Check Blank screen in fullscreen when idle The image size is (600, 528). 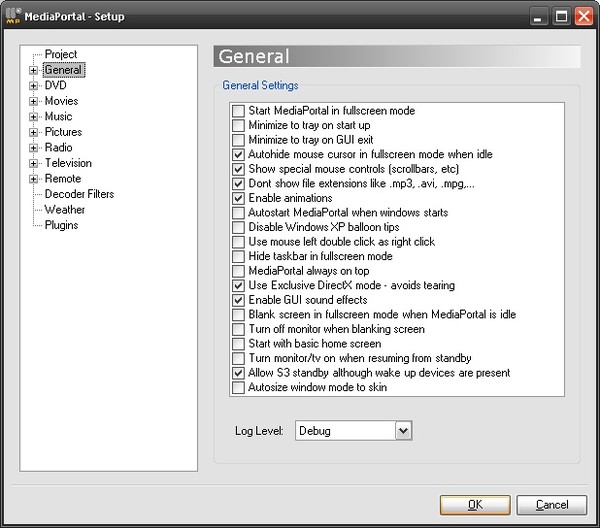pyautogui.click(x=238, y=315)
